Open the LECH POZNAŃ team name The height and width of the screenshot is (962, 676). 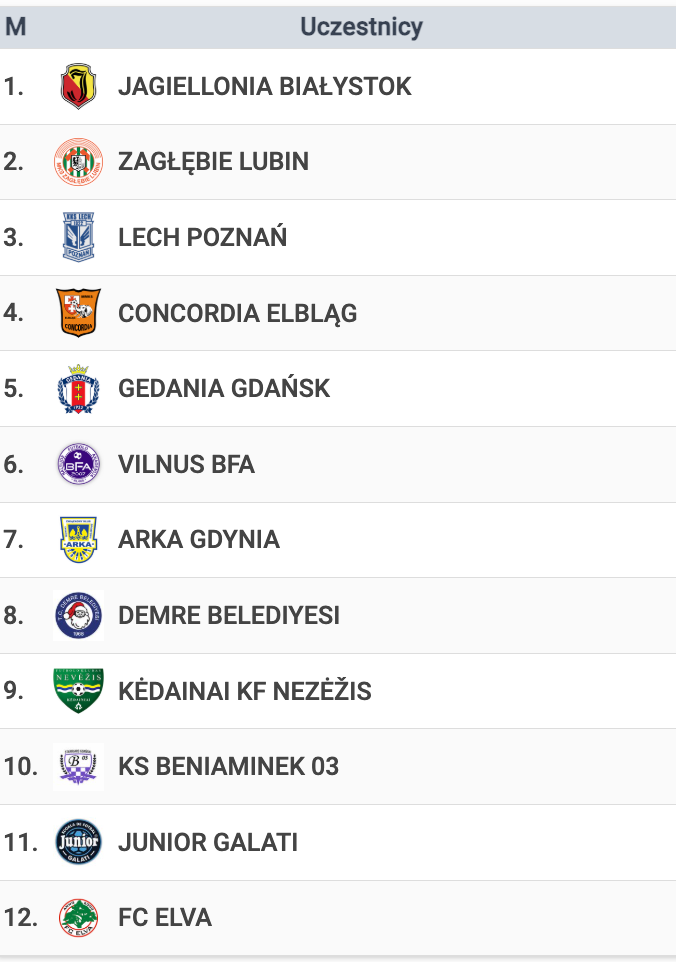[x=202, y=237]
